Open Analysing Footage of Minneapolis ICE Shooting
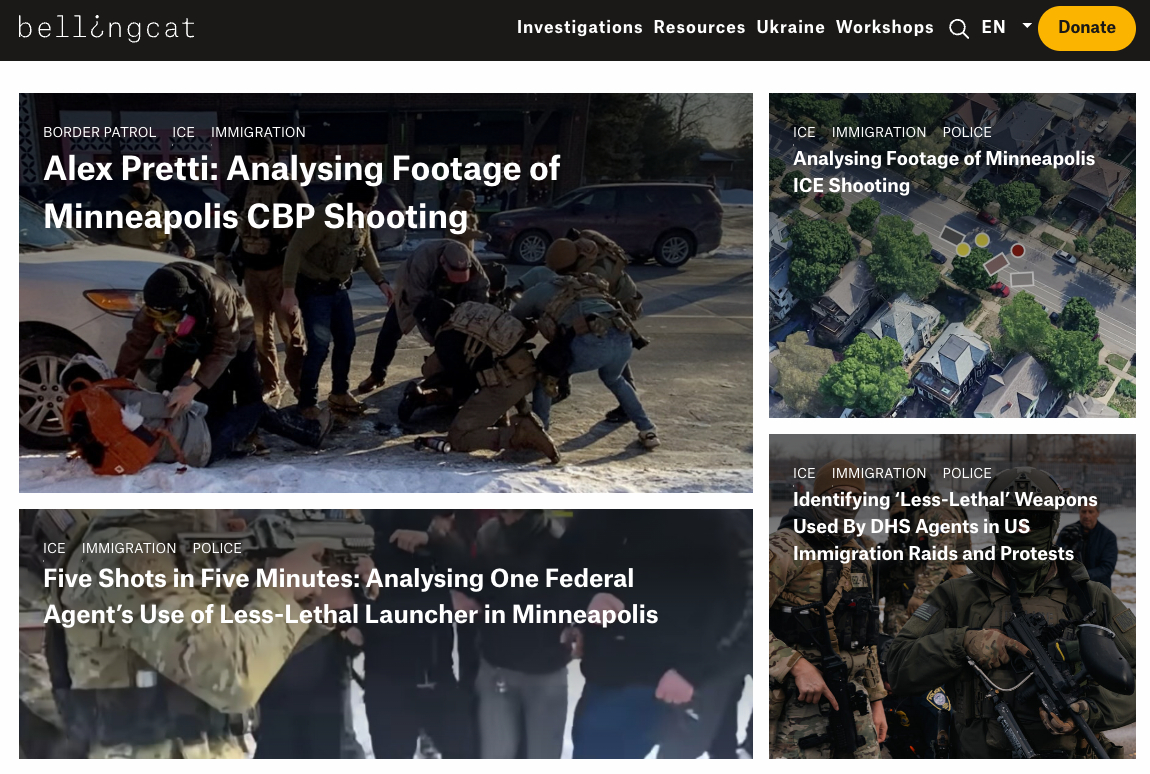The width and height of the screenshot is (1150, 774). click(x=943, y=172)
